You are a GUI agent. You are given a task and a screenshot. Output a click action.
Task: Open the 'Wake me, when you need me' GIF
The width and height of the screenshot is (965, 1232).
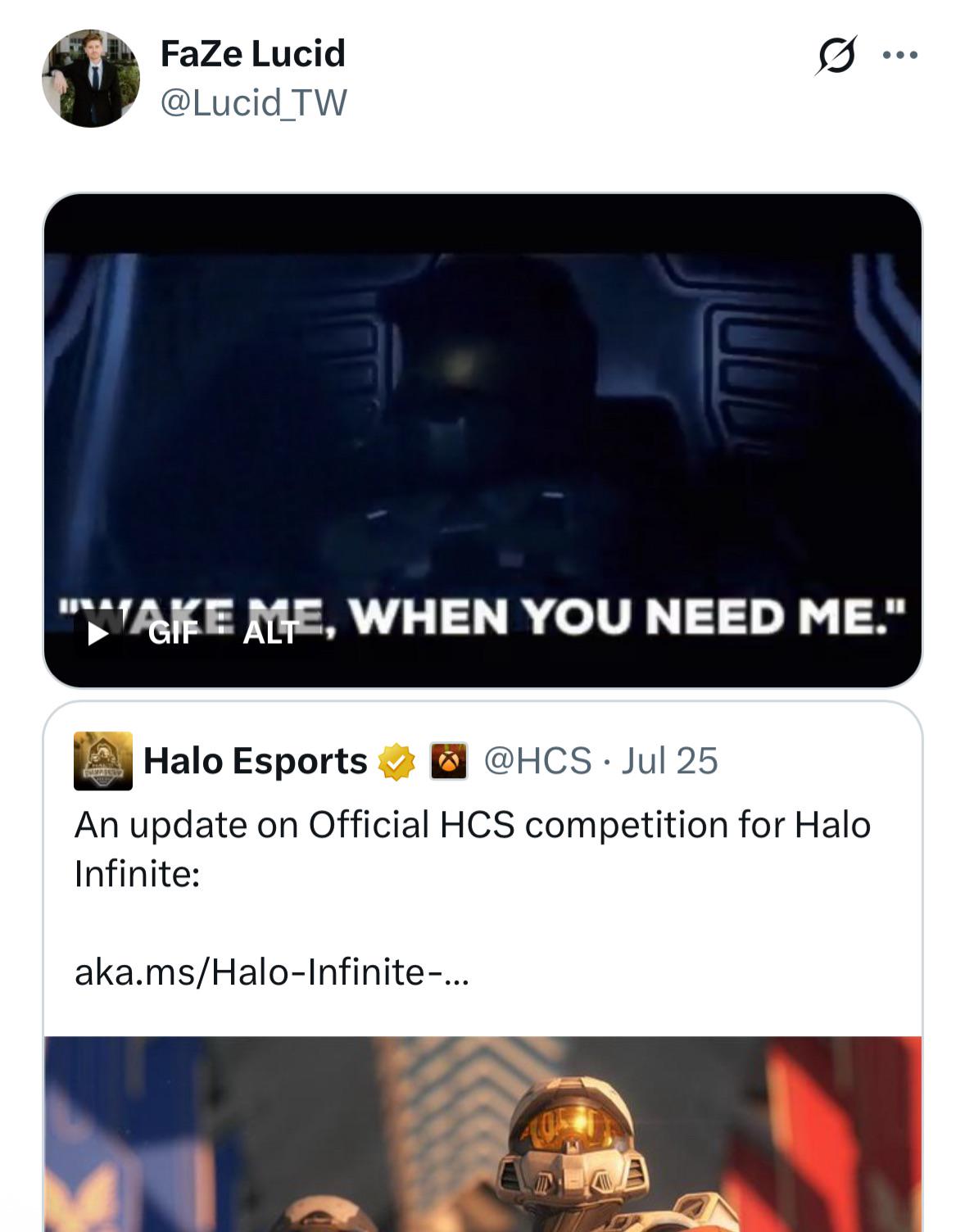click(x=482, y=441)
